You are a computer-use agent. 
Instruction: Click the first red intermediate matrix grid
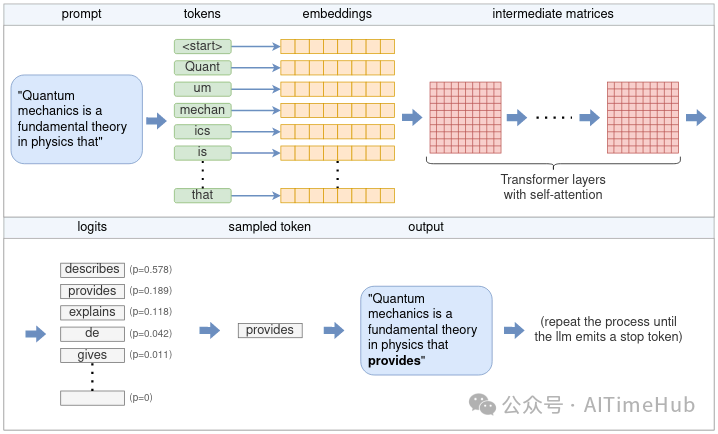pyautogui.click(x=464, y=118)
